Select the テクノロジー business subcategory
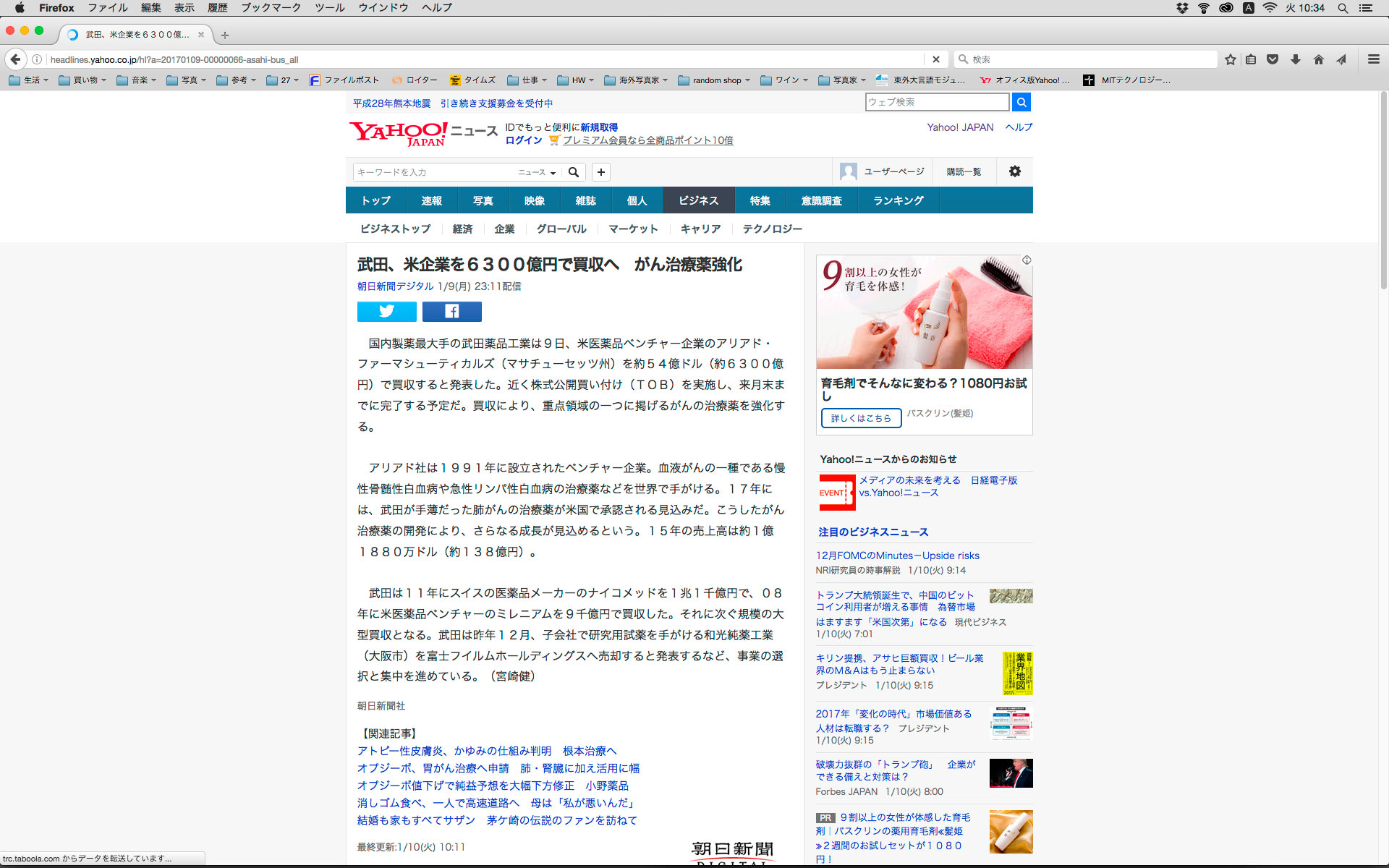The height and width of the screenshot is (868, 1389). (x=772, y=229)
